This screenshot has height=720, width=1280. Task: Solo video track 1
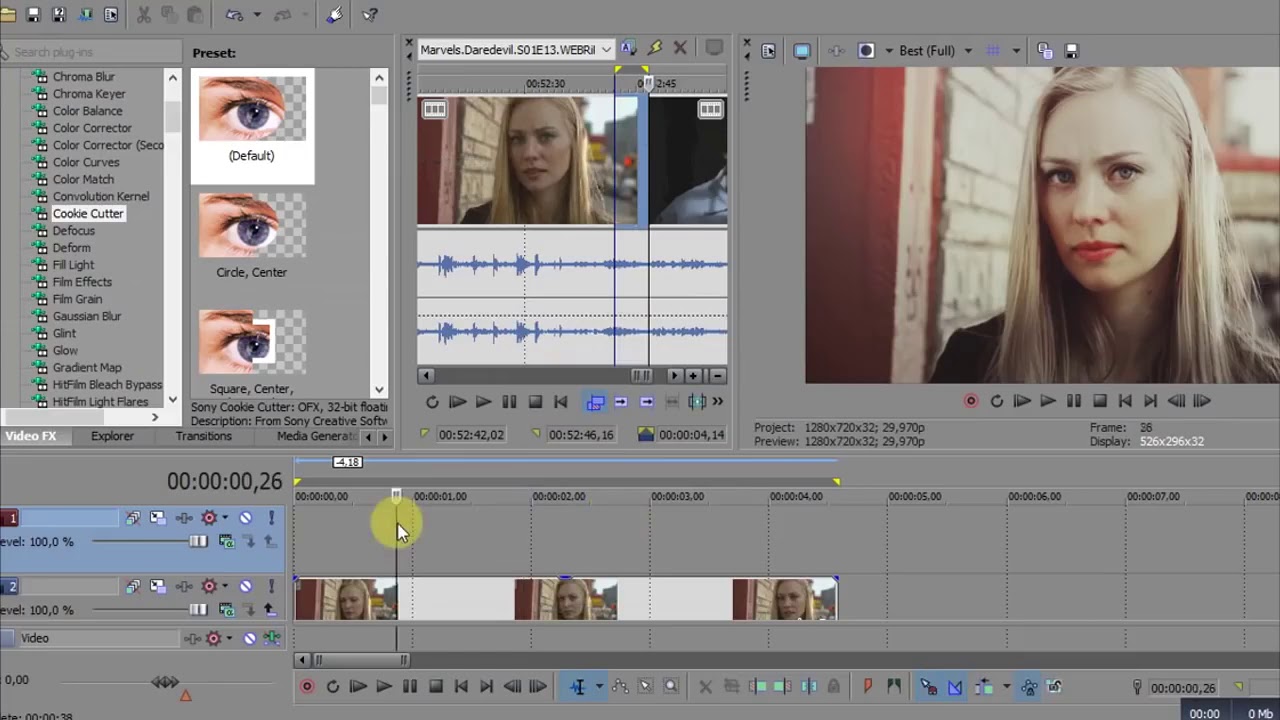click(271, 518)
